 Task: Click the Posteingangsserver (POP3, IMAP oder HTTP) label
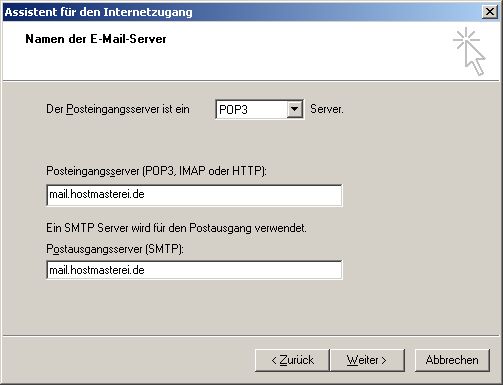pos(156,171)
